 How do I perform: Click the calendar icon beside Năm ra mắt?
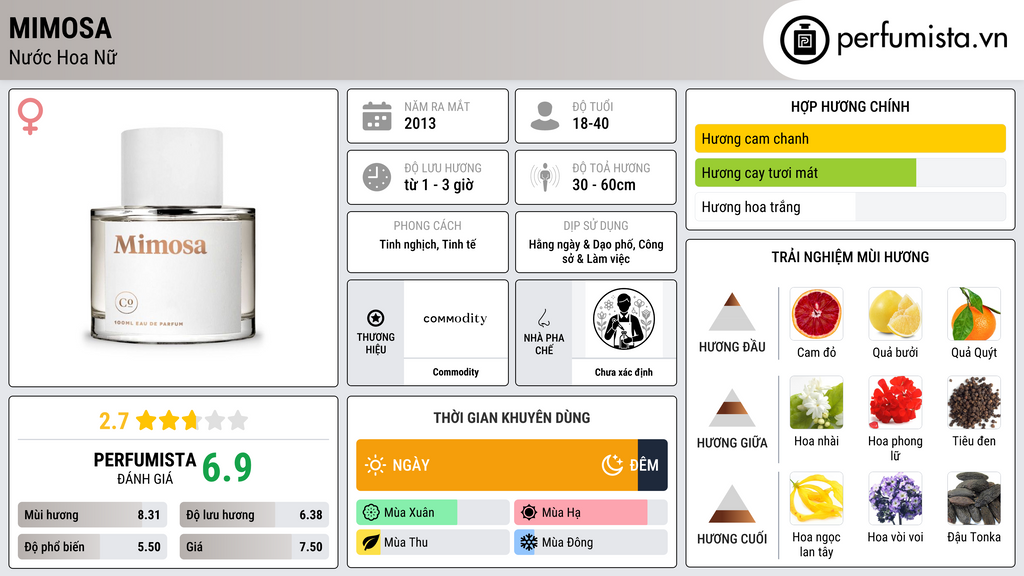pos(377,116)
